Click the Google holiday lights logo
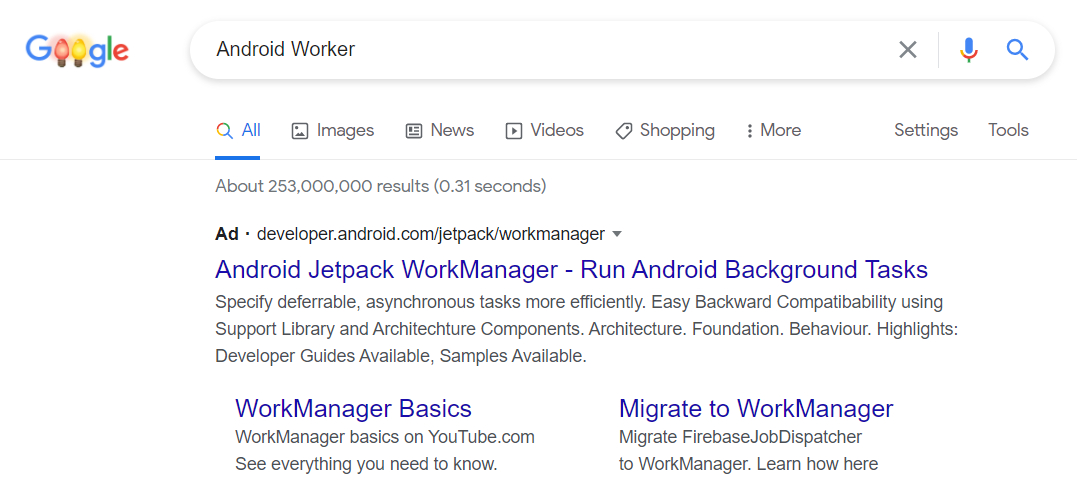Image resolution: width=1077 pixels, height=502 pixels. (x=77, y=50)
